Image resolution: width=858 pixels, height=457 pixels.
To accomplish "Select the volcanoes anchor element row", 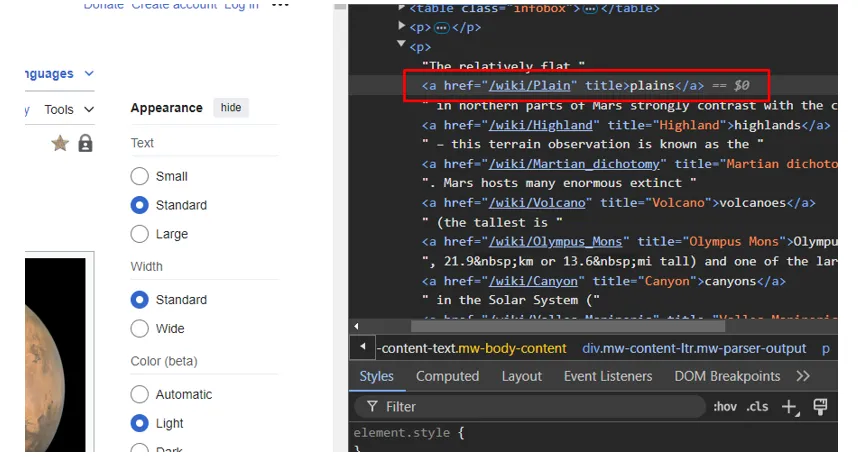I will pos(618,203).
